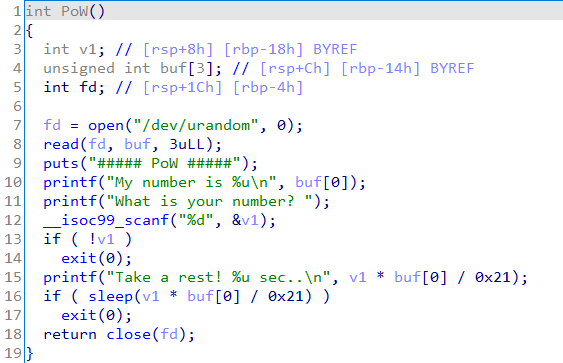Click 0x21 constant on line 15

coord(493,277)
